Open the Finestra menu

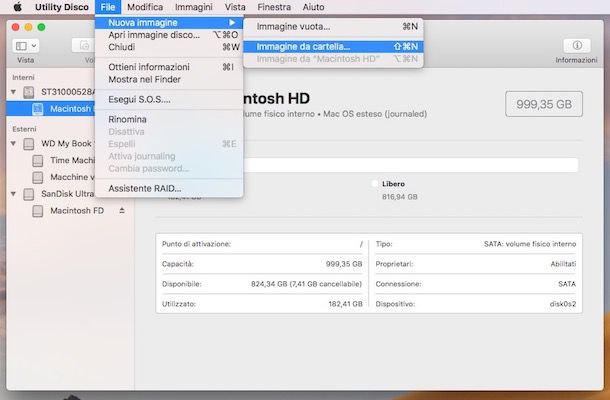point(274,7)
